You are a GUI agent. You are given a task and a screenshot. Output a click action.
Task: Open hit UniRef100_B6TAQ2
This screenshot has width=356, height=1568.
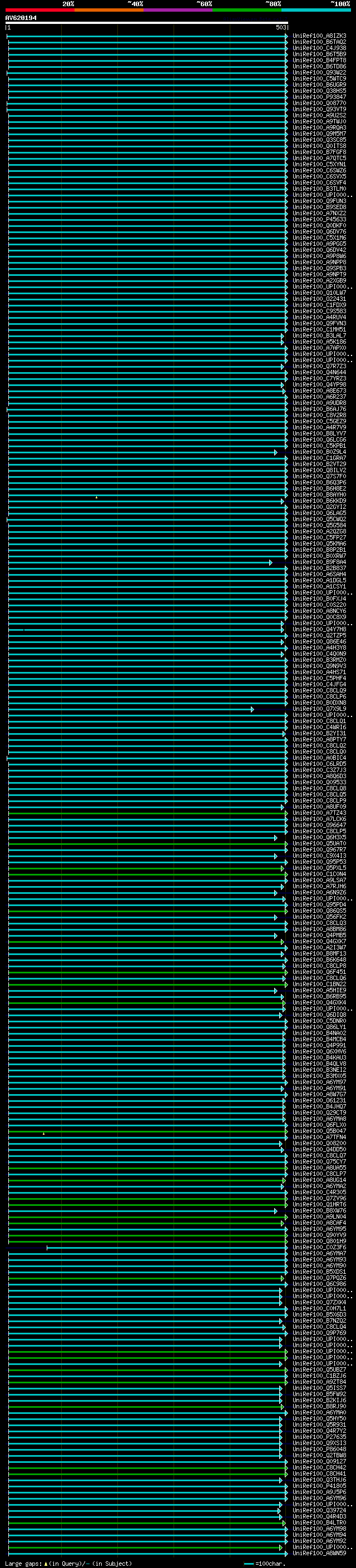pos(319,42)
